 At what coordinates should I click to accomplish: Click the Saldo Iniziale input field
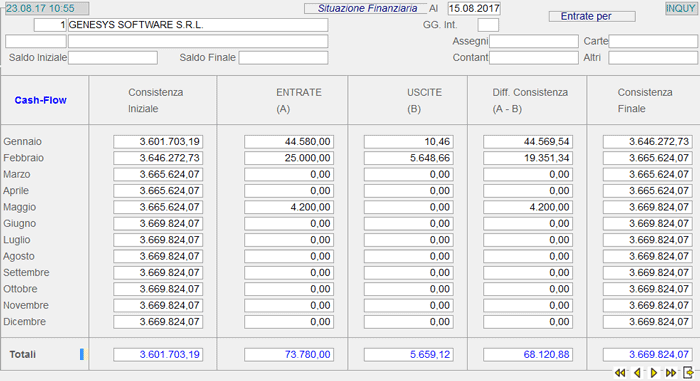(112, 58)
